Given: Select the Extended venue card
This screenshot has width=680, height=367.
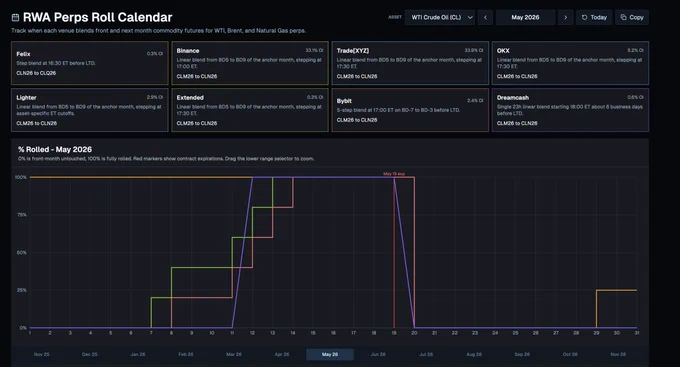Looking at the screenshot, I should coord(250,110).
